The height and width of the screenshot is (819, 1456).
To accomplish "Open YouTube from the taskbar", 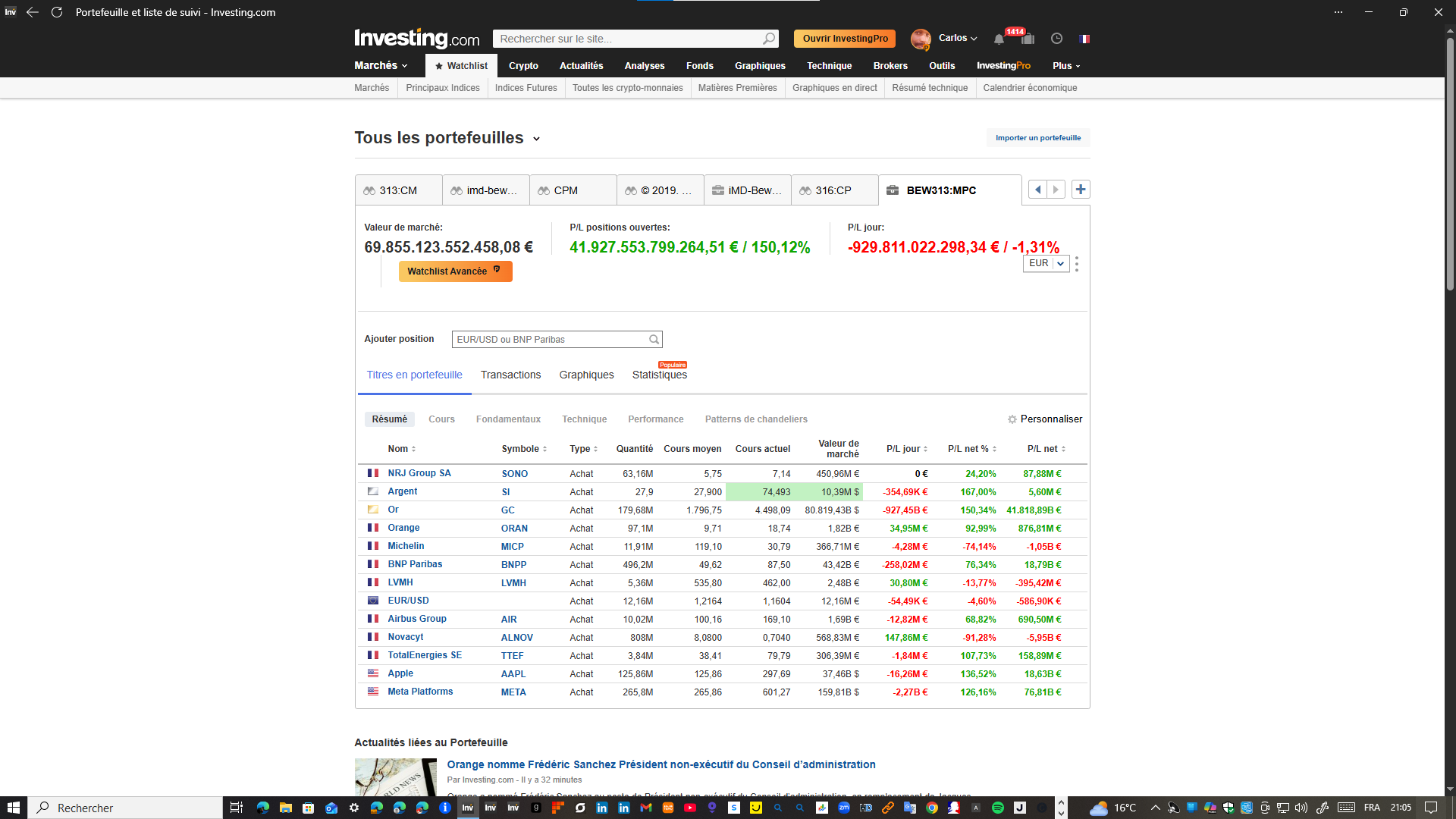I will [x=690, y=808].
